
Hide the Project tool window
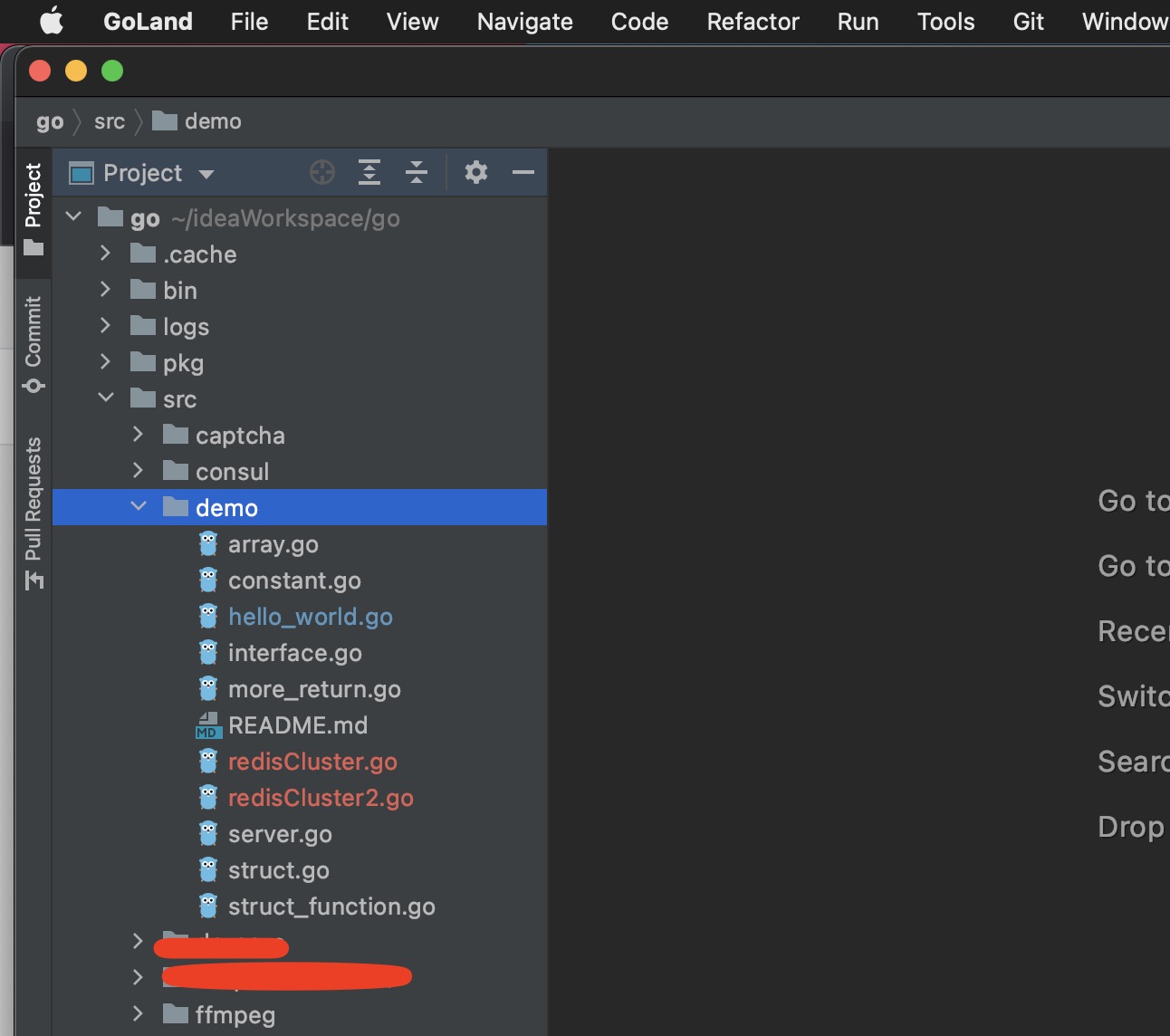[523, 172]
